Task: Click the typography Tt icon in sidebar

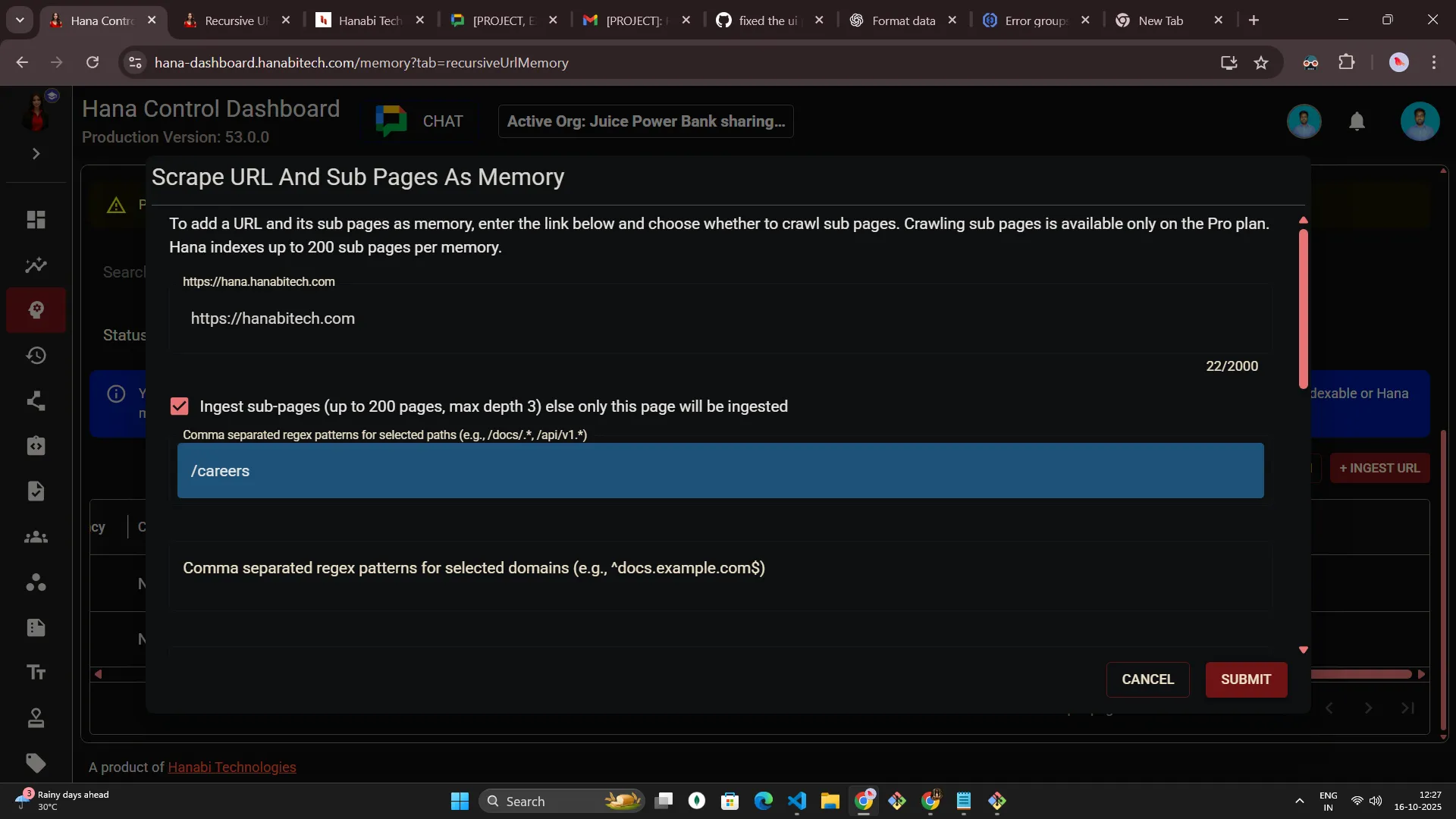Action: (36, 673)
